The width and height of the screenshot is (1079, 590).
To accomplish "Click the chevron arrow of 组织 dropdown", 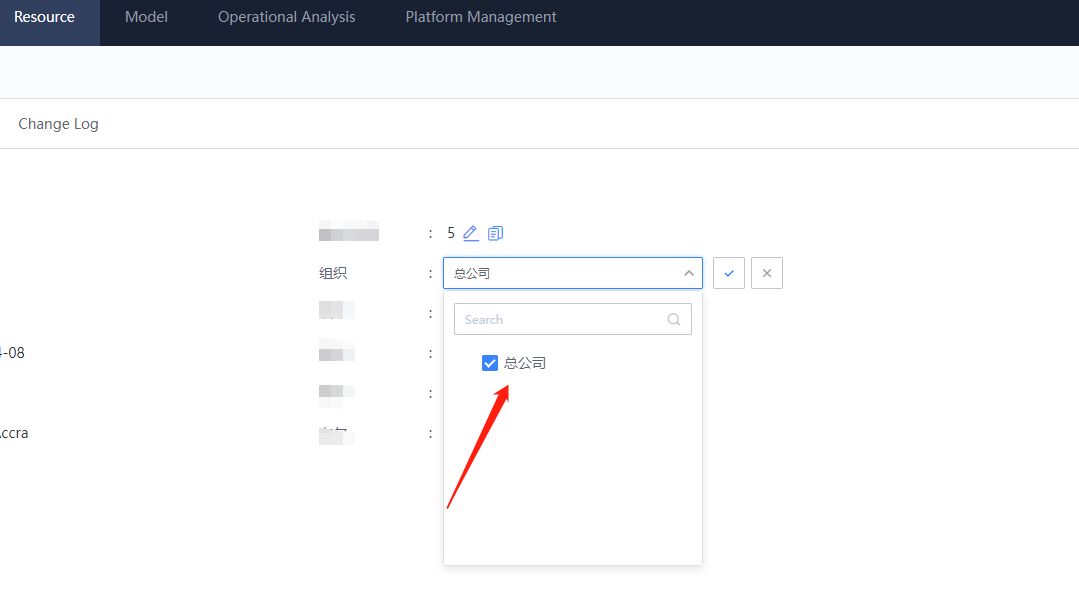I will point(689,273).
